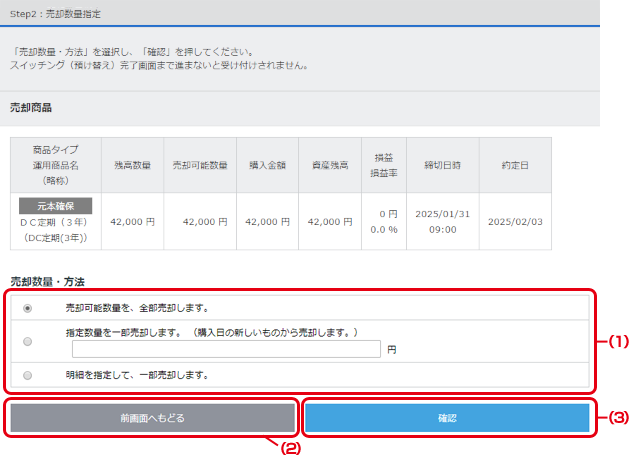Click the sell amount input field before 円
The width and height of the screenshot is (630, 460).
pos(226,349)
